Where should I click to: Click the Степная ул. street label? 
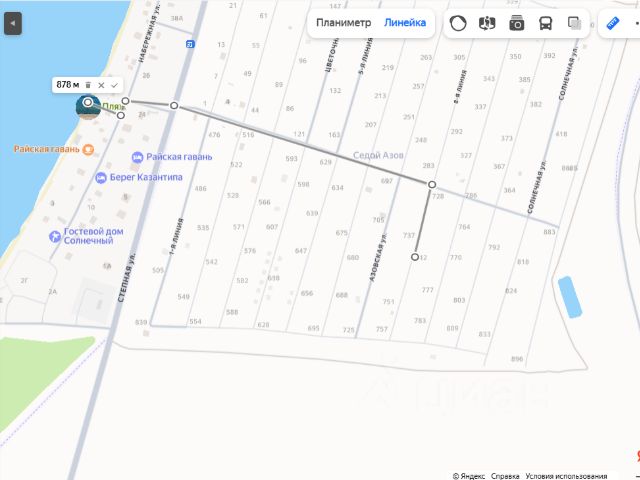coord(127,277)
